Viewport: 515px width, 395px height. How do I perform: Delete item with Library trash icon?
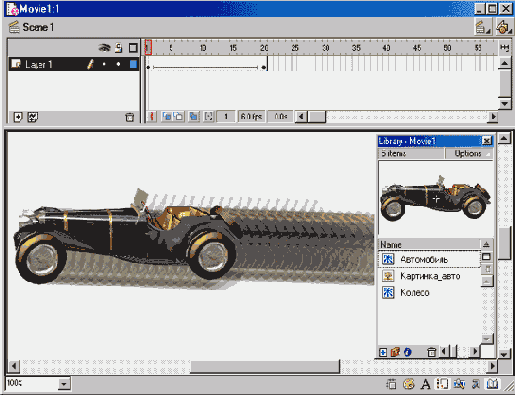[431, 352]
